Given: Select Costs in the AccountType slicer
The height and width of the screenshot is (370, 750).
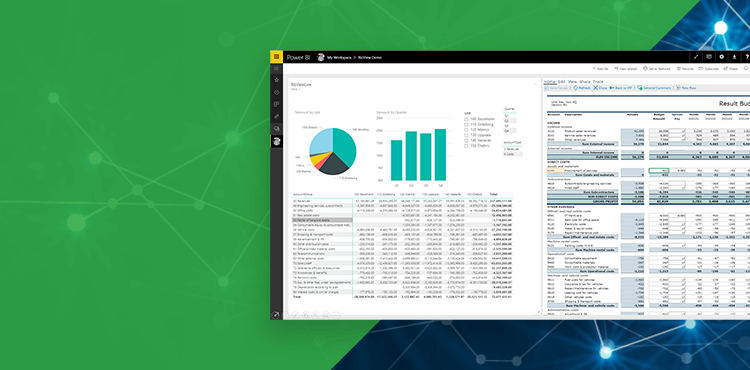Looking at the screenshot, I should pos(513,154).
